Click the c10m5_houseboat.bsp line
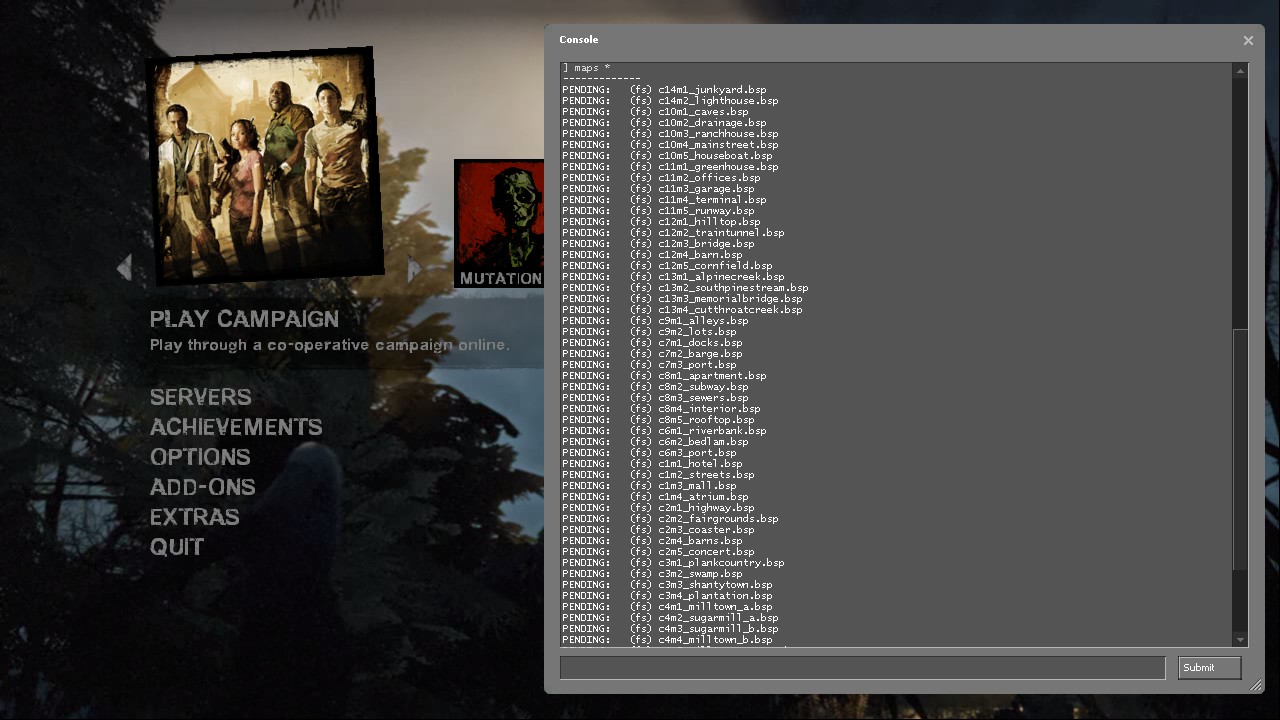 point(667,156)
